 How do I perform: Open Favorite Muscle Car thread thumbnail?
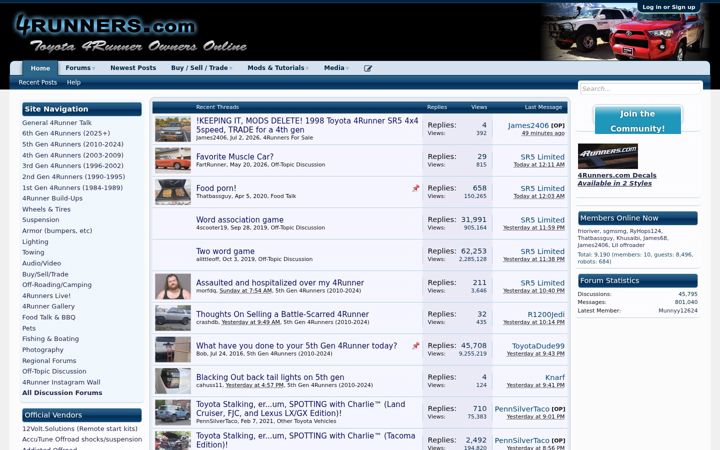(173, 160)
